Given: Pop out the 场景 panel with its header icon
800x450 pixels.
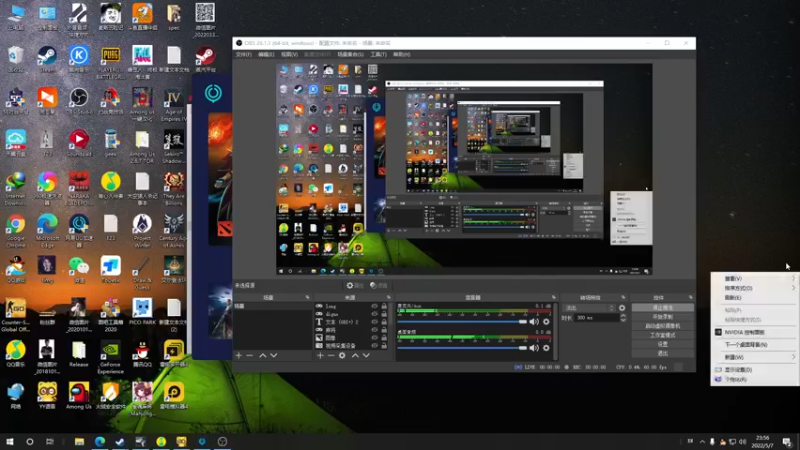Looking at the screenshot, I should (307, 297).
